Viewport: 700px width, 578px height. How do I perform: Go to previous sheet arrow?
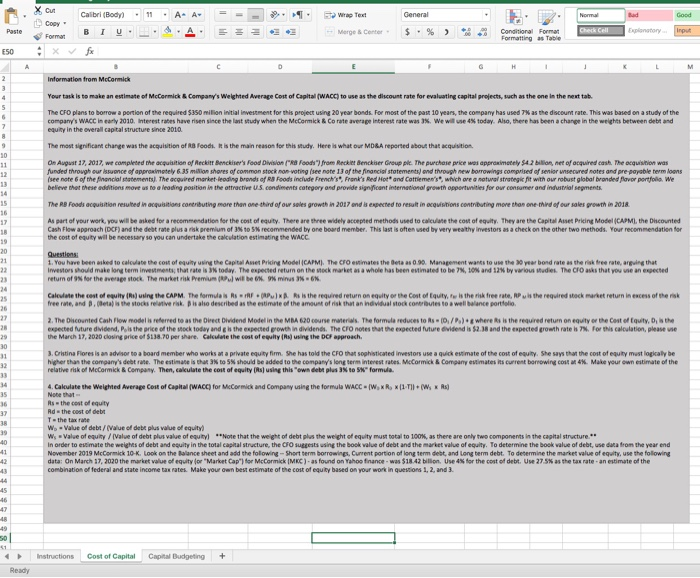coord(7,556)
